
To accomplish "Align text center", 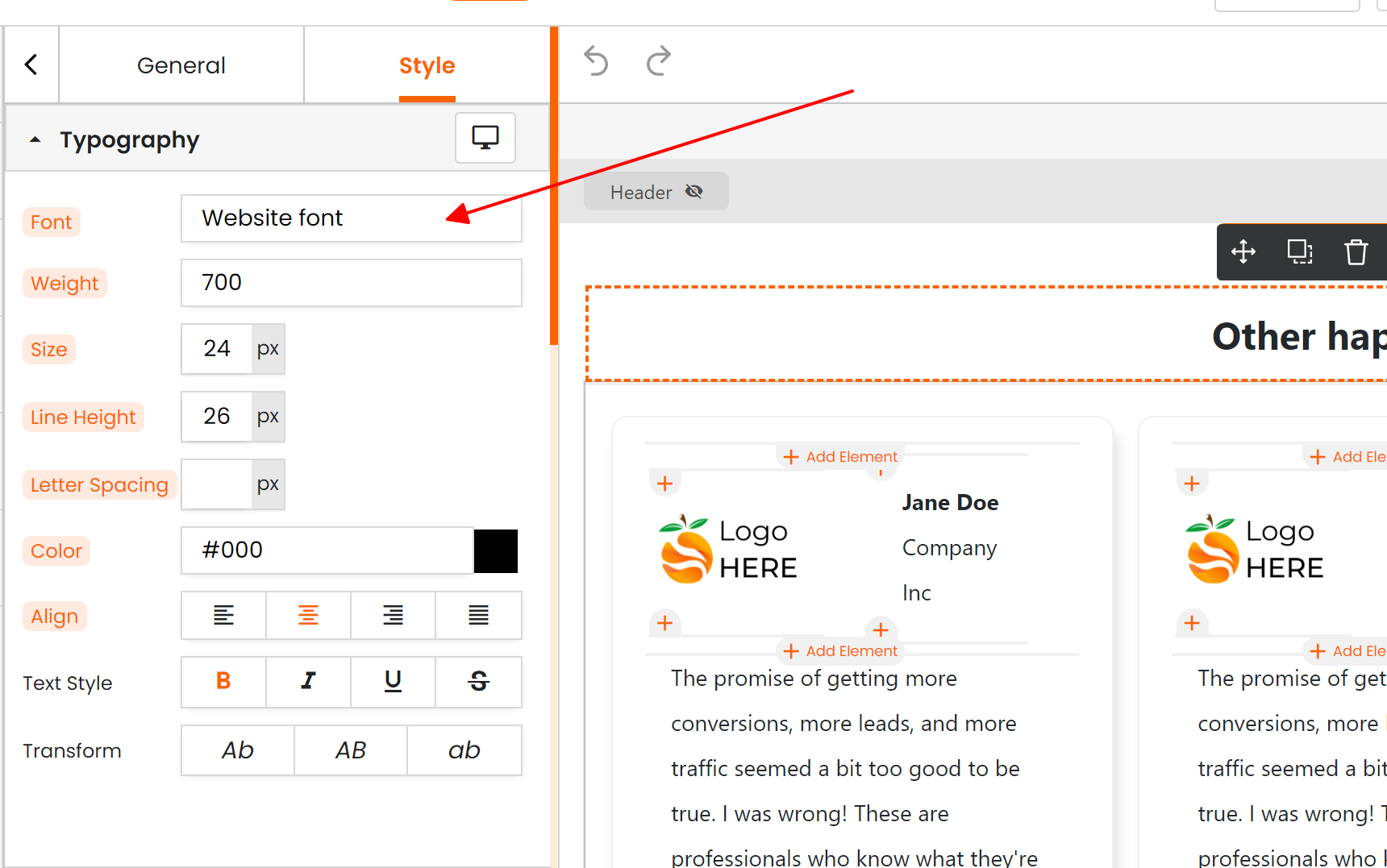I will (x=308, y=616).
